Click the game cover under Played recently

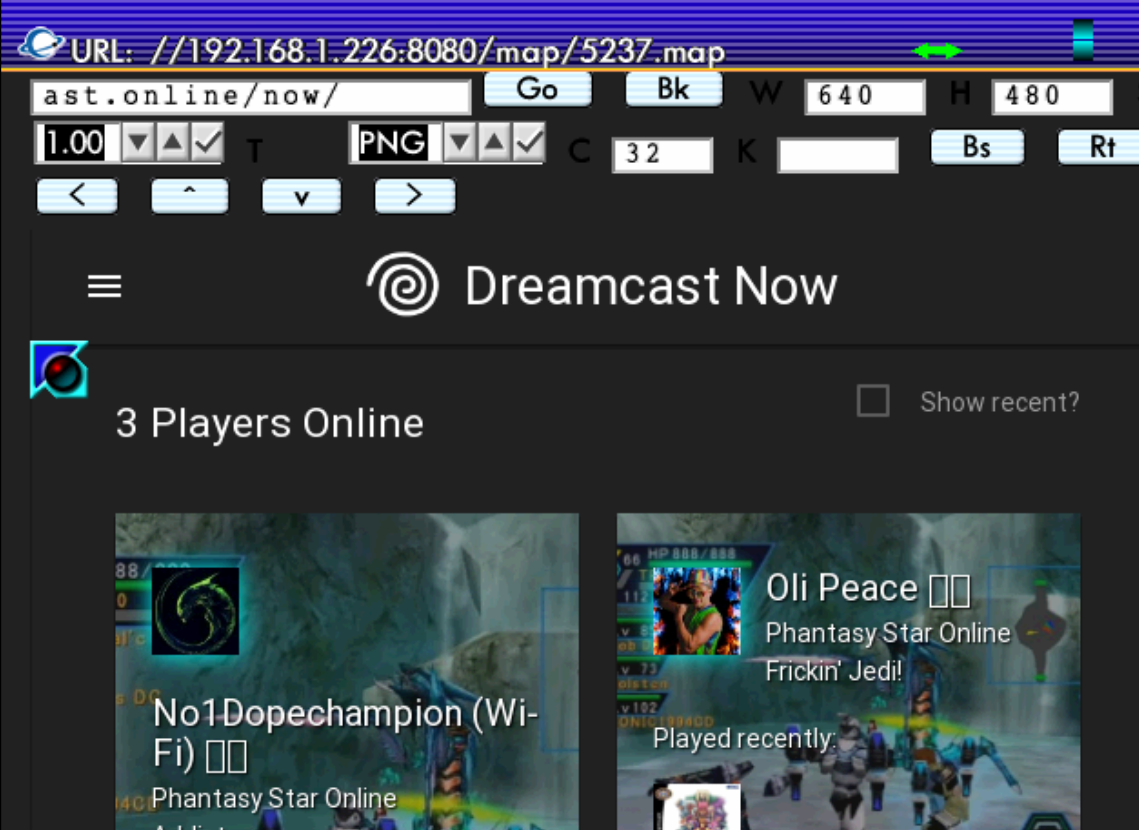(x=697, y=807)
